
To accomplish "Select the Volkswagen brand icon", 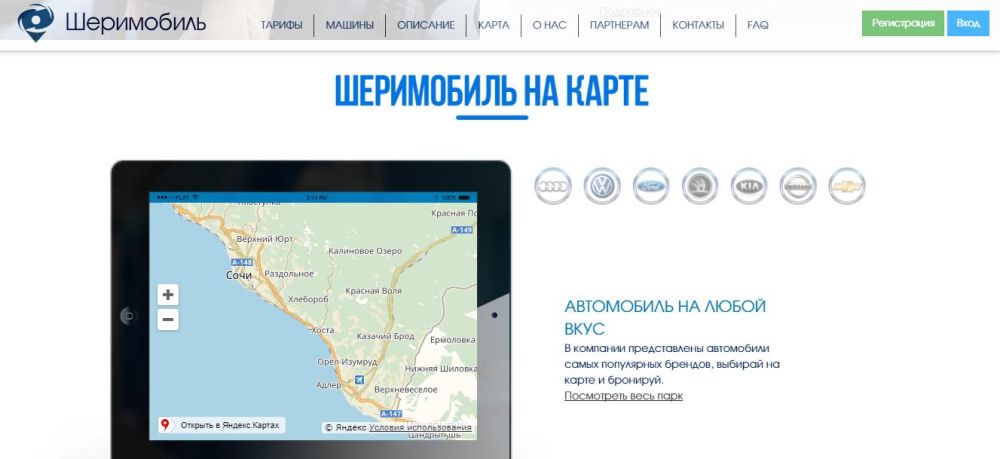I will pos(602,186).
